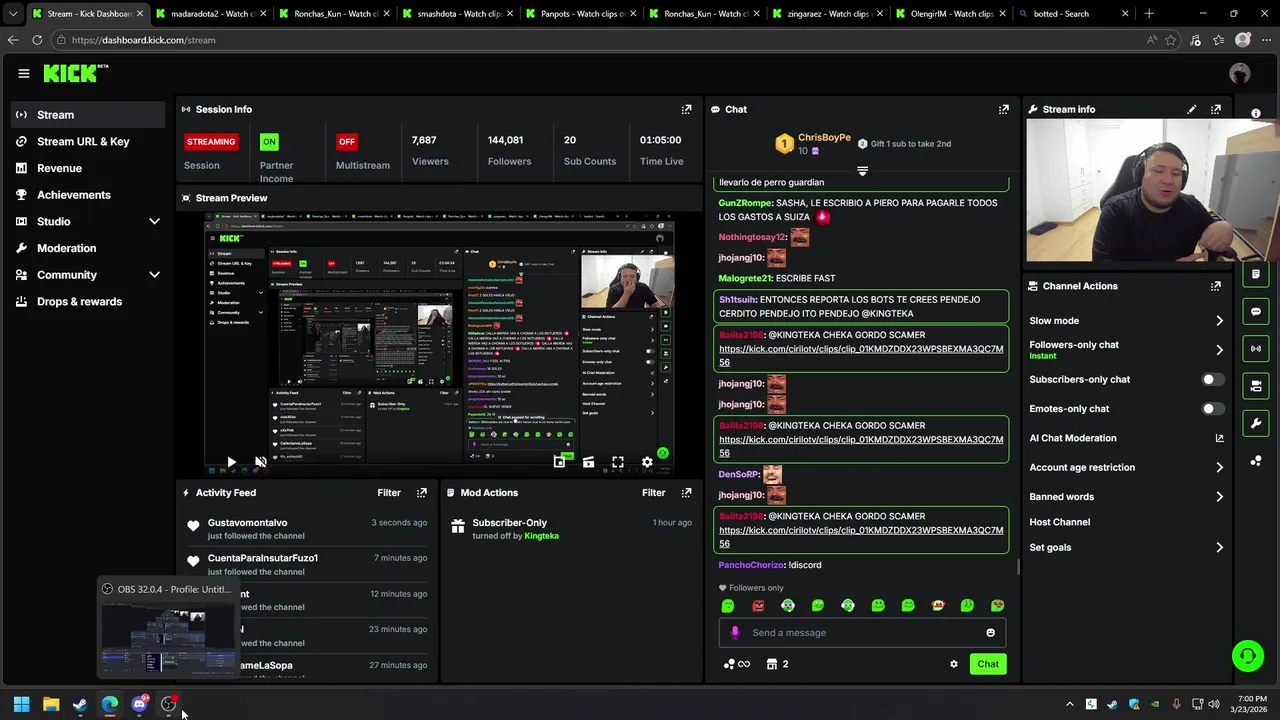Pop out the Activity Feed panel
The width and height of the screenshot is (1280, 720).
[x=421, y=492]
